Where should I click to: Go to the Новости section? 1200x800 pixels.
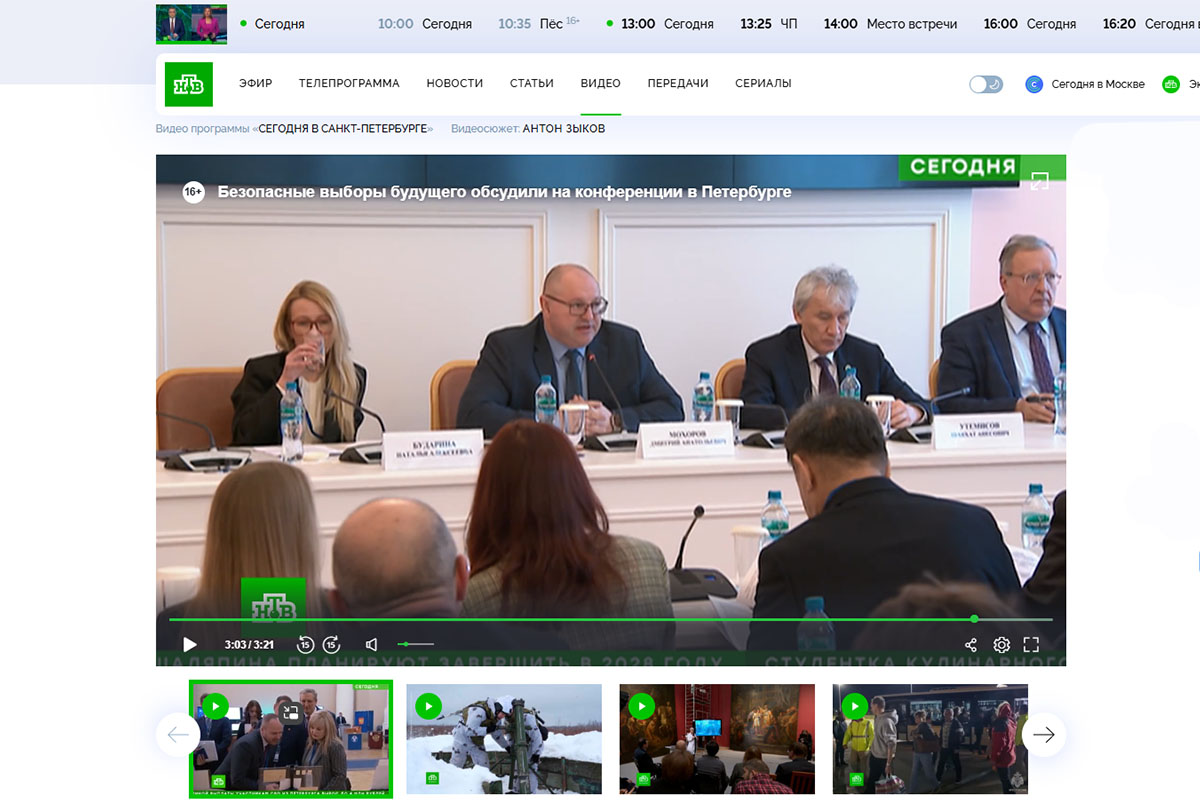(454, 84)
